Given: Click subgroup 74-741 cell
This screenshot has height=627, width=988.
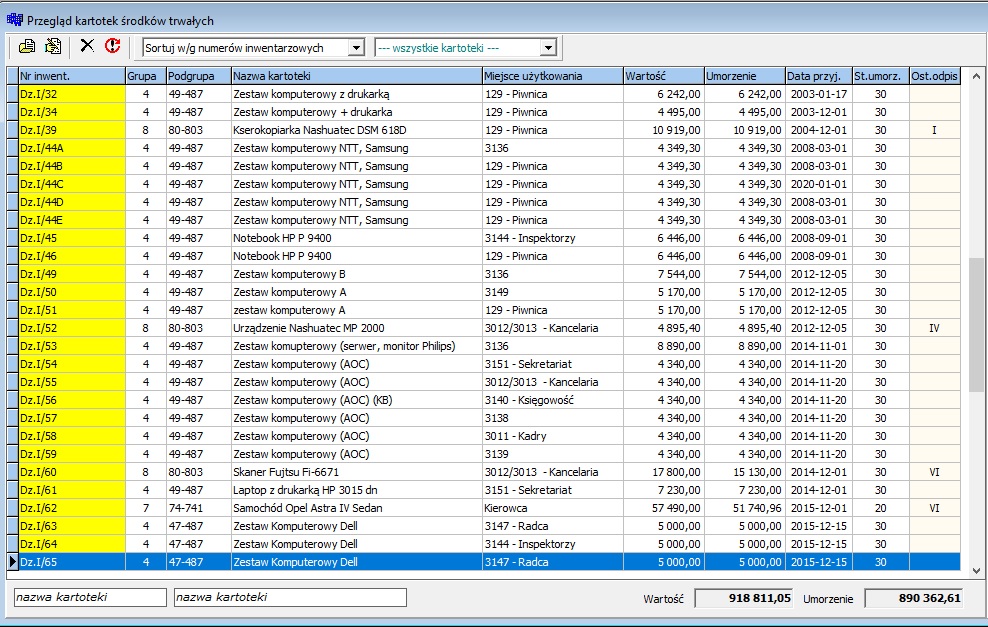Looking at the screenshot, I should click(198, 508).
